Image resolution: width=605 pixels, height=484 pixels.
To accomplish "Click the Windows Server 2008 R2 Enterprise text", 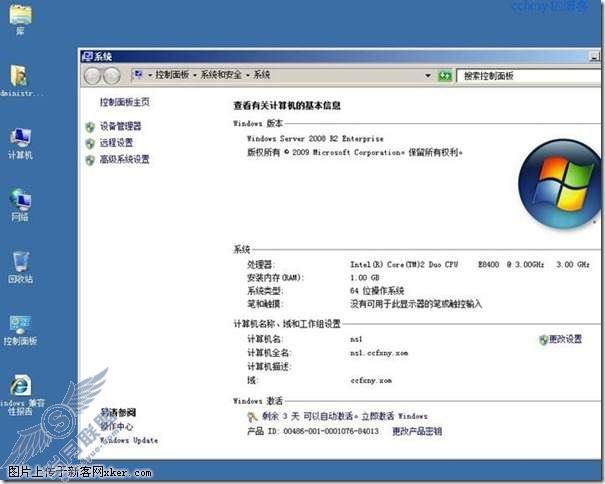I will tap(315, 139).
